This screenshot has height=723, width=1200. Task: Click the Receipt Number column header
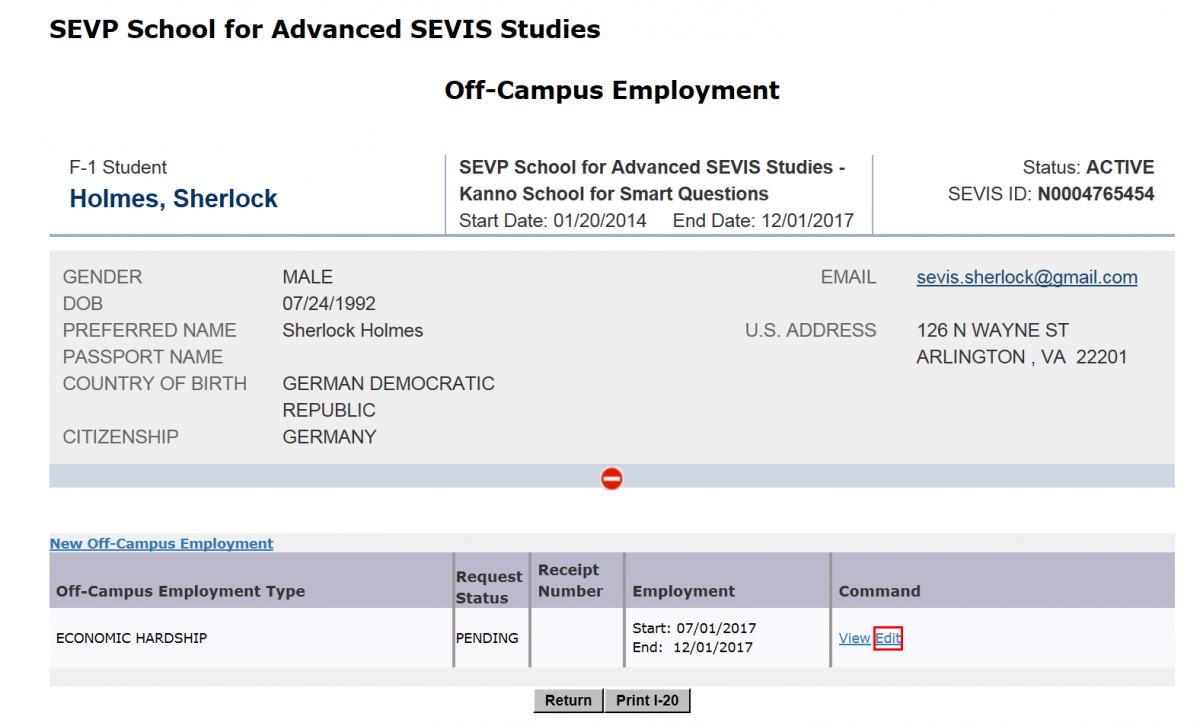570,580
